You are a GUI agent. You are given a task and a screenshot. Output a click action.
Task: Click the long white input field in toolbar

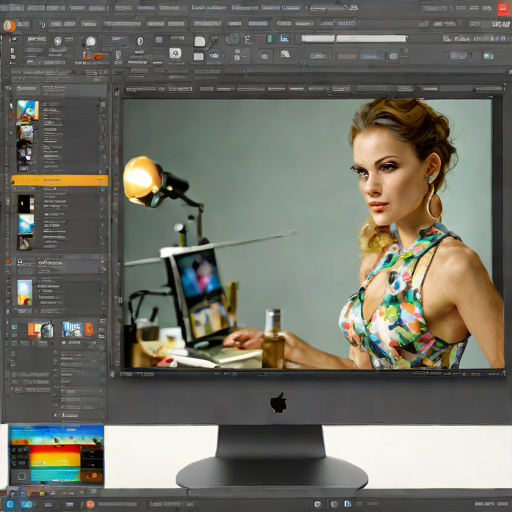[x=372, y=39]
